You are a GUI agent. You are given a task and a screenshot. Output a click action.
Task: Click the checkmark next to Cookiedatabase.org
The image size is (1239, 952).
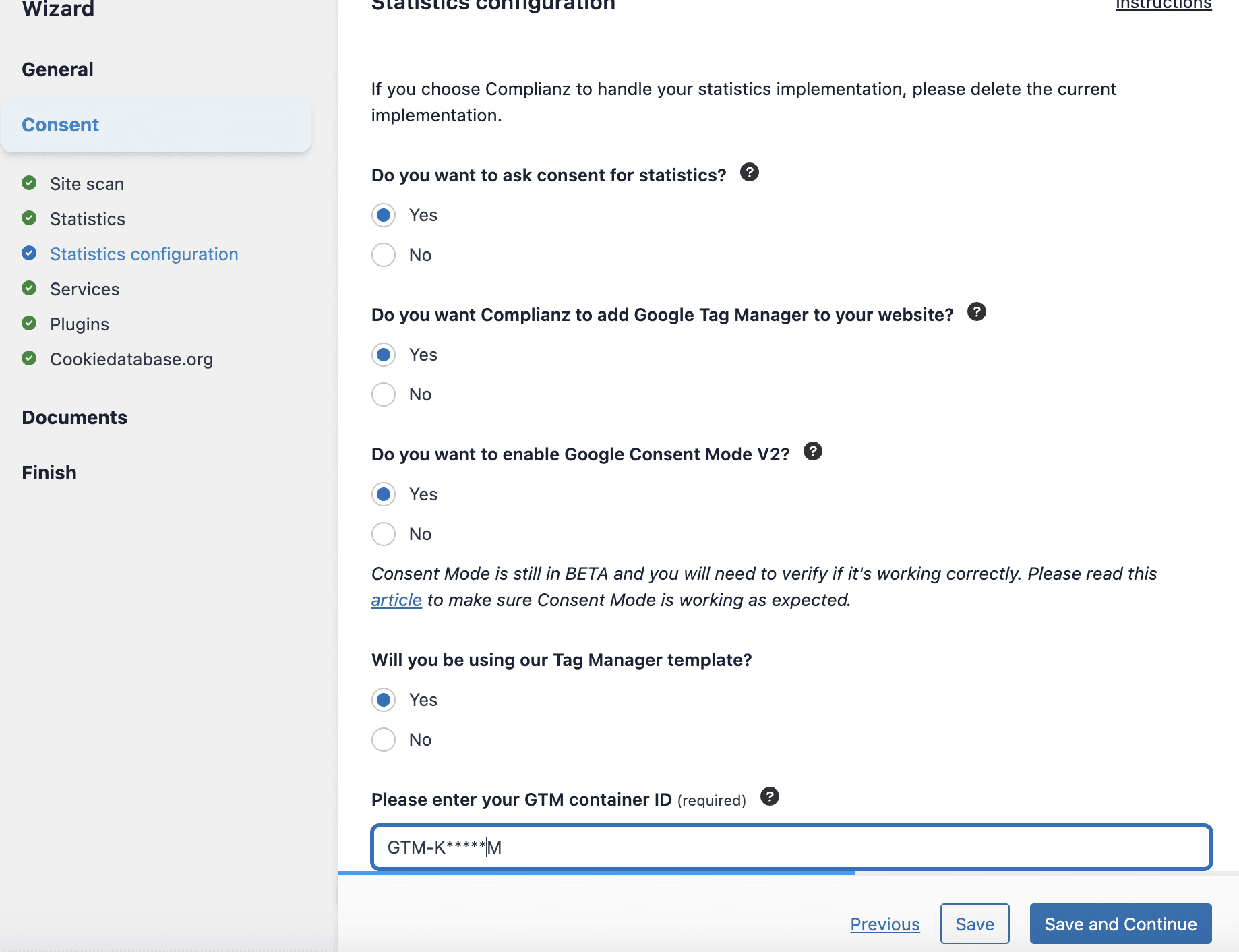point(29,358)
